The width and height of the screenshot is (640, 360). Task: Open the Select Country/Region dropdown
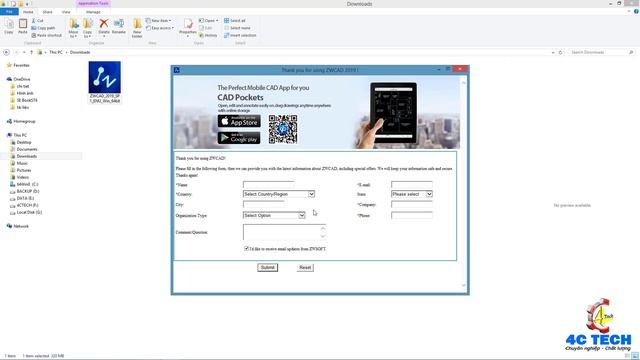pos(279,194)
